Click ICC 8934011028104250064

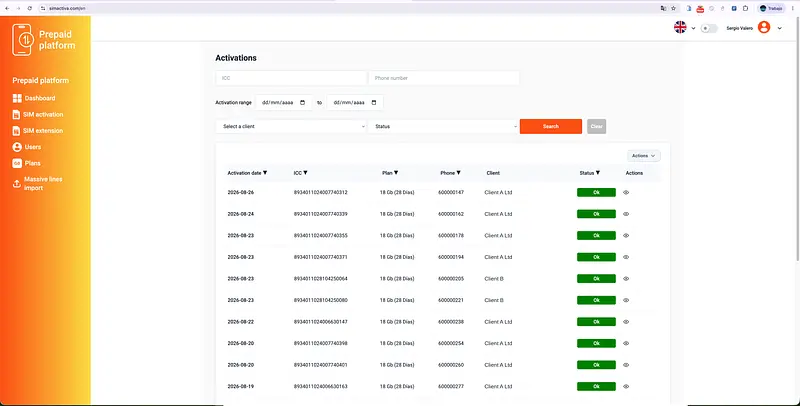pos(320,279)
